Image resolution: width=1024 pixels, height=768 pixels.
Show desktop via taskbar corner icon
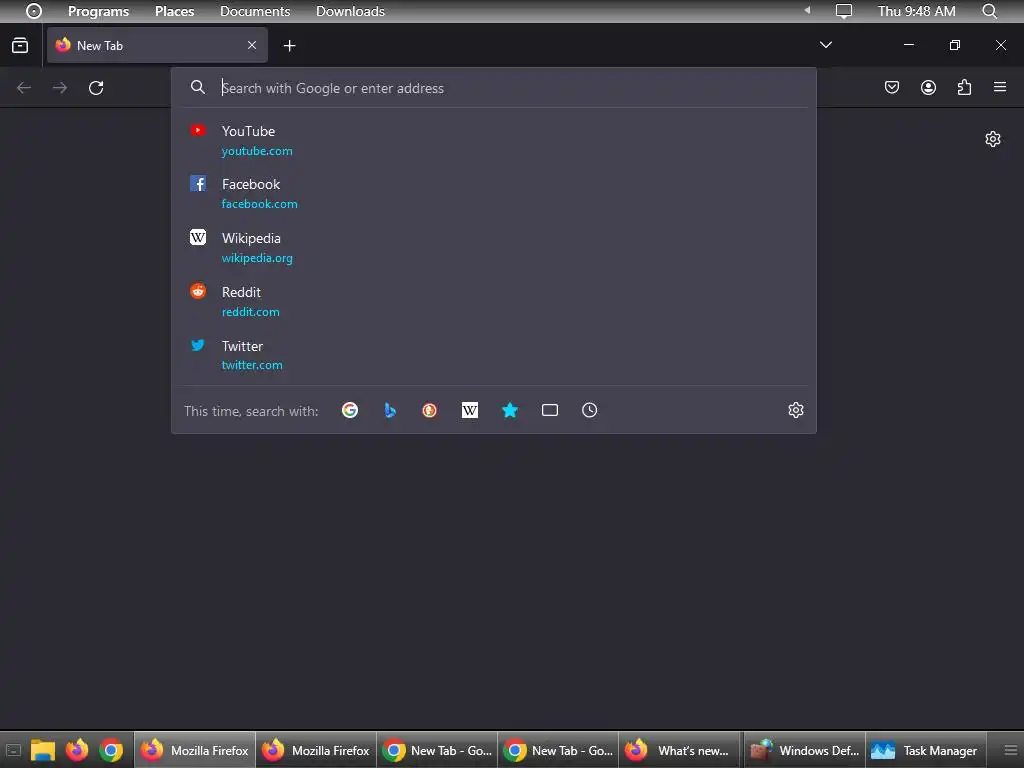[13, 750]
